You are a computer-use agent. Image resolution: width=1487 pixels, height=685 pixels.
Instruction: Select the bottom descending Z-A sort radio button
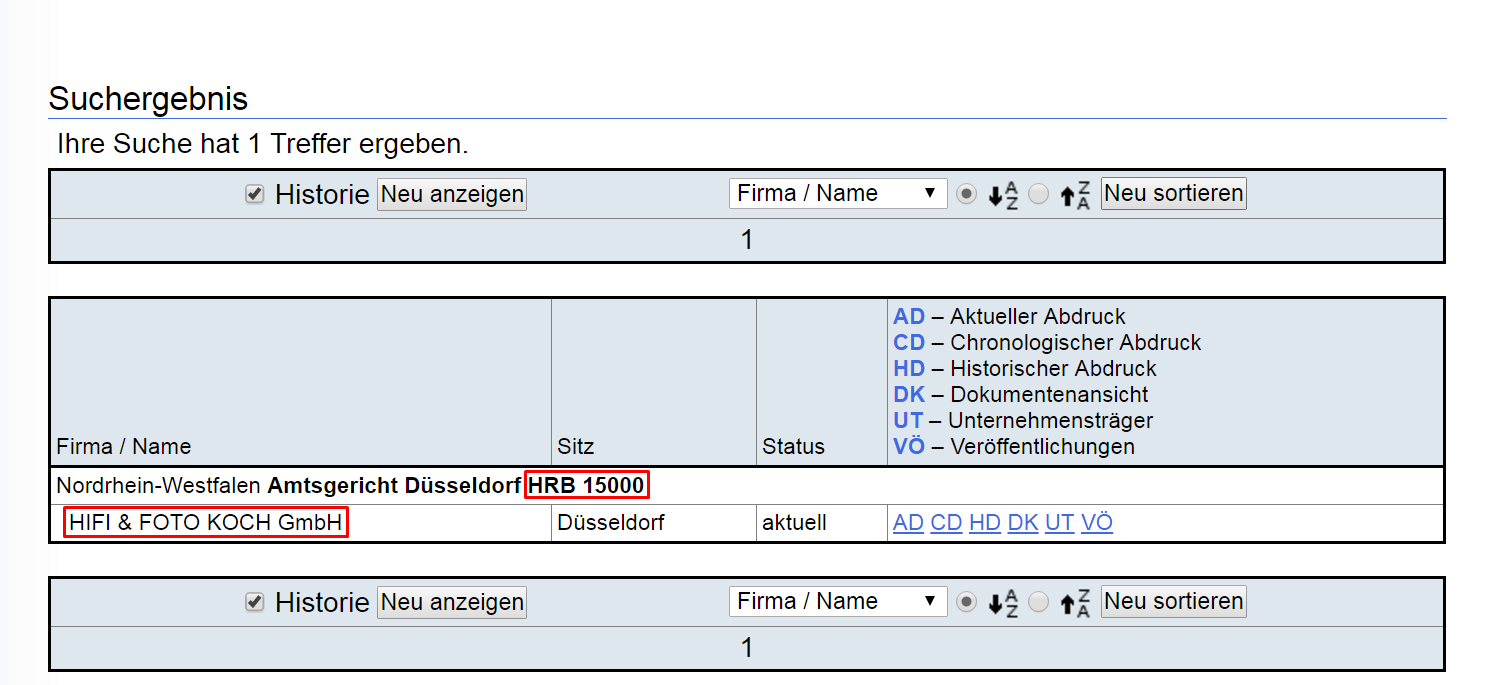pyautogui.click(x=1039, y=603)
